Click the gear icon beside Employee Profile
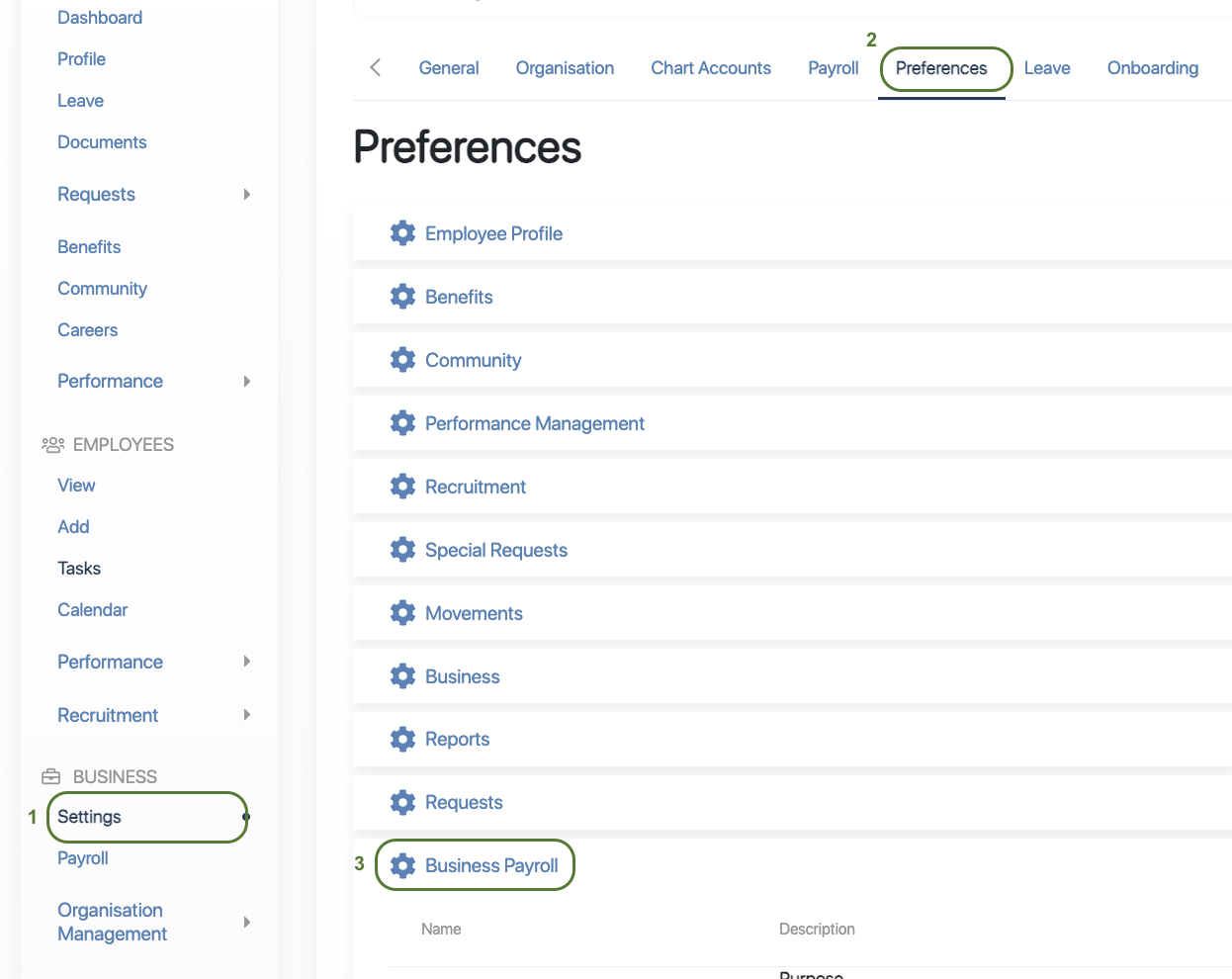The height and width of the screenshot is (979, 1232). pyautogui.click(x=402, y=233)
